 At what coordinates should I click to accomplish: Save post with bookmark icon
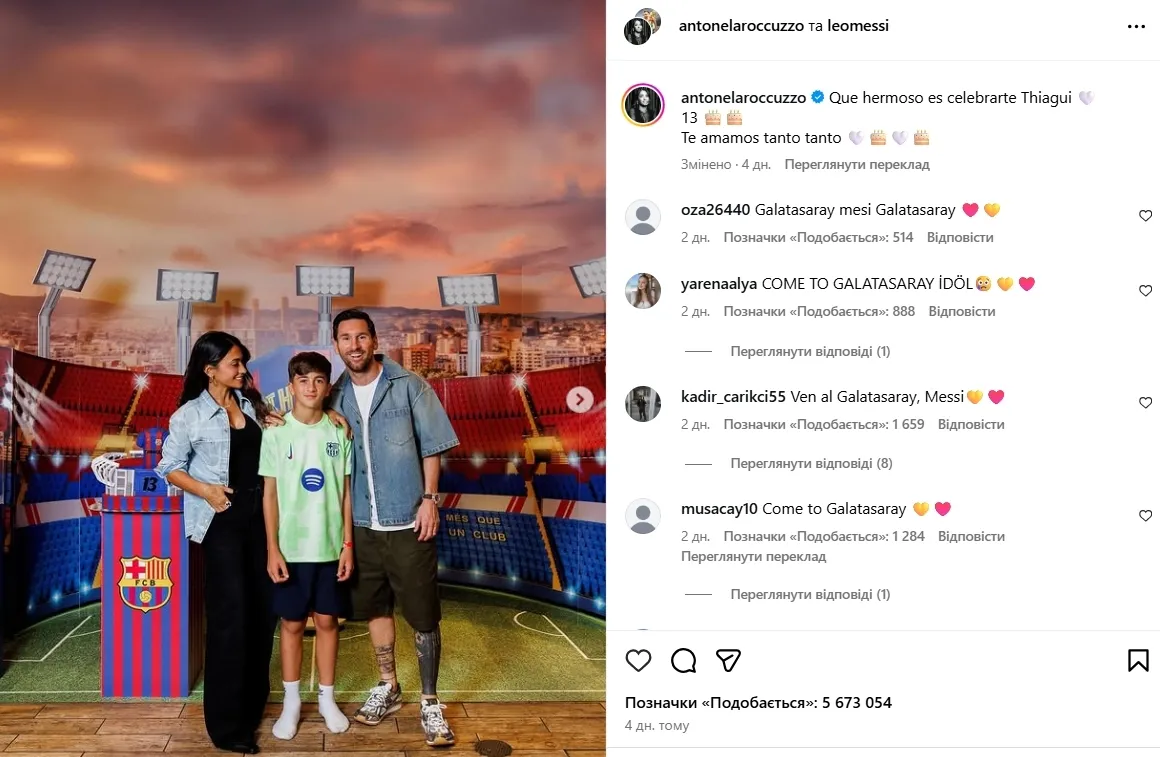point(1138,660)
